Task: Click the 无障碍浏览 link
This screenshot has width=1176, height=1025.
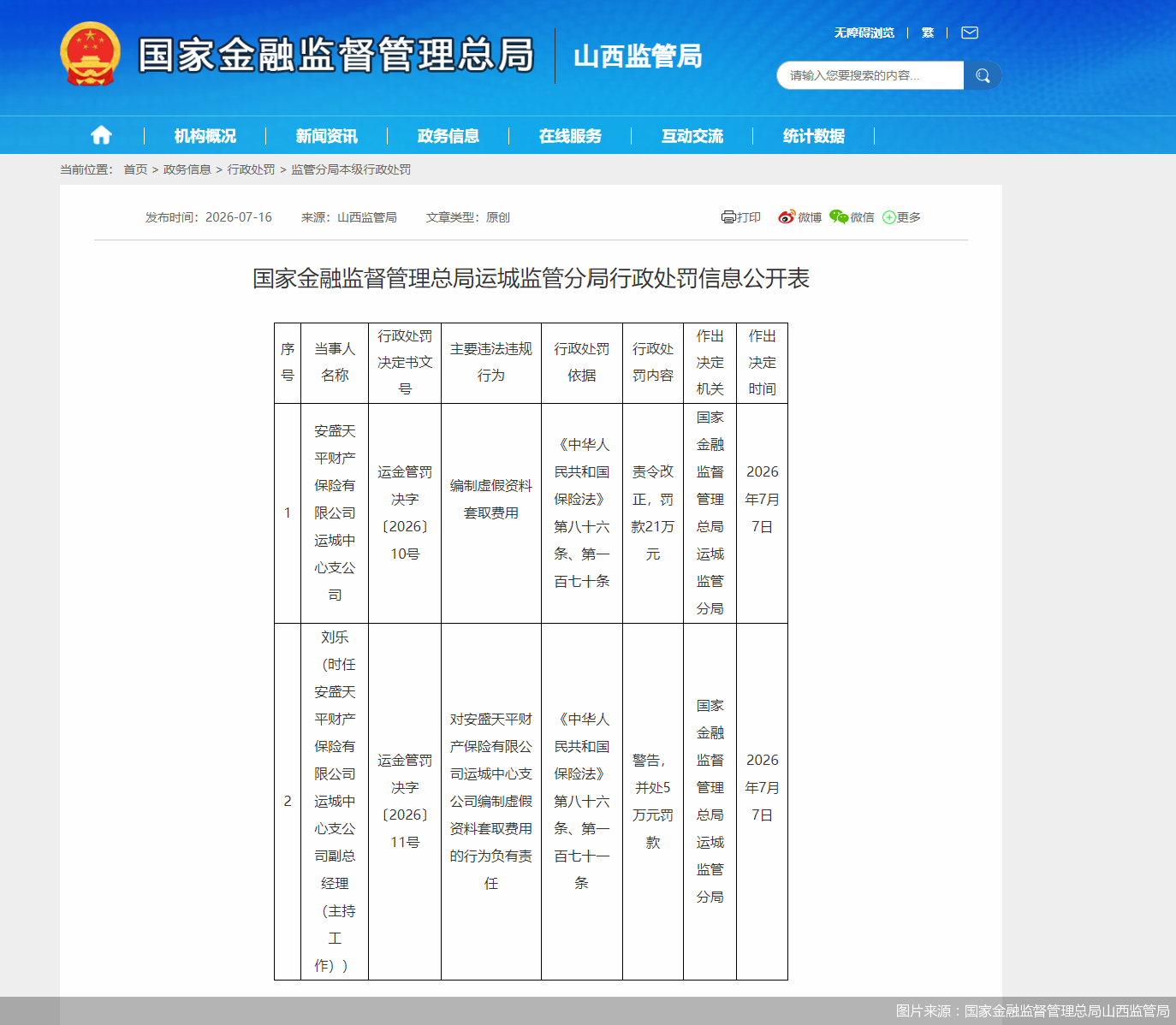Action: point(864,33)
